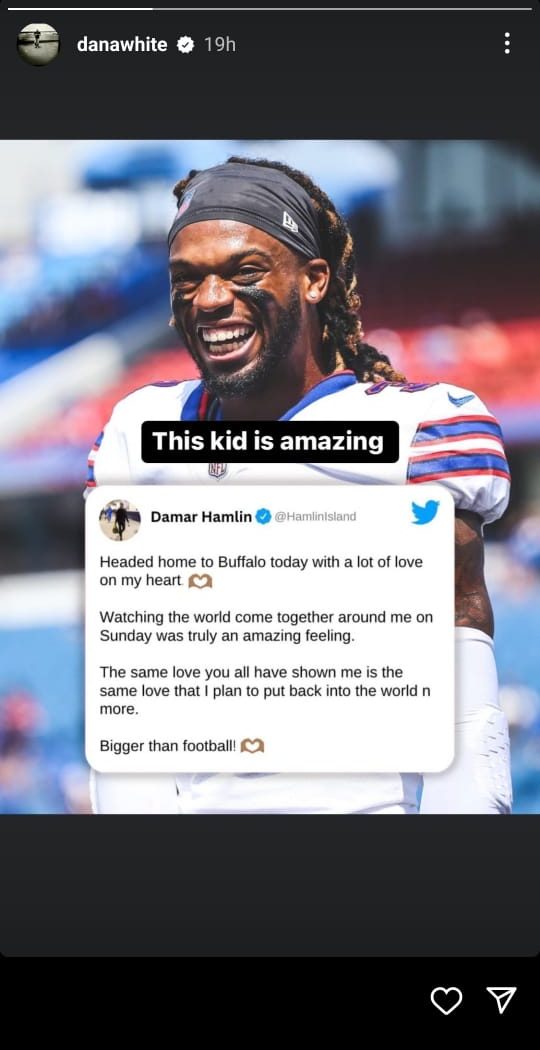Click the heart-hands emoji after 'Bigger than football!'
The width and height of the screenshot is (540, 1050).
click(252, 745)
